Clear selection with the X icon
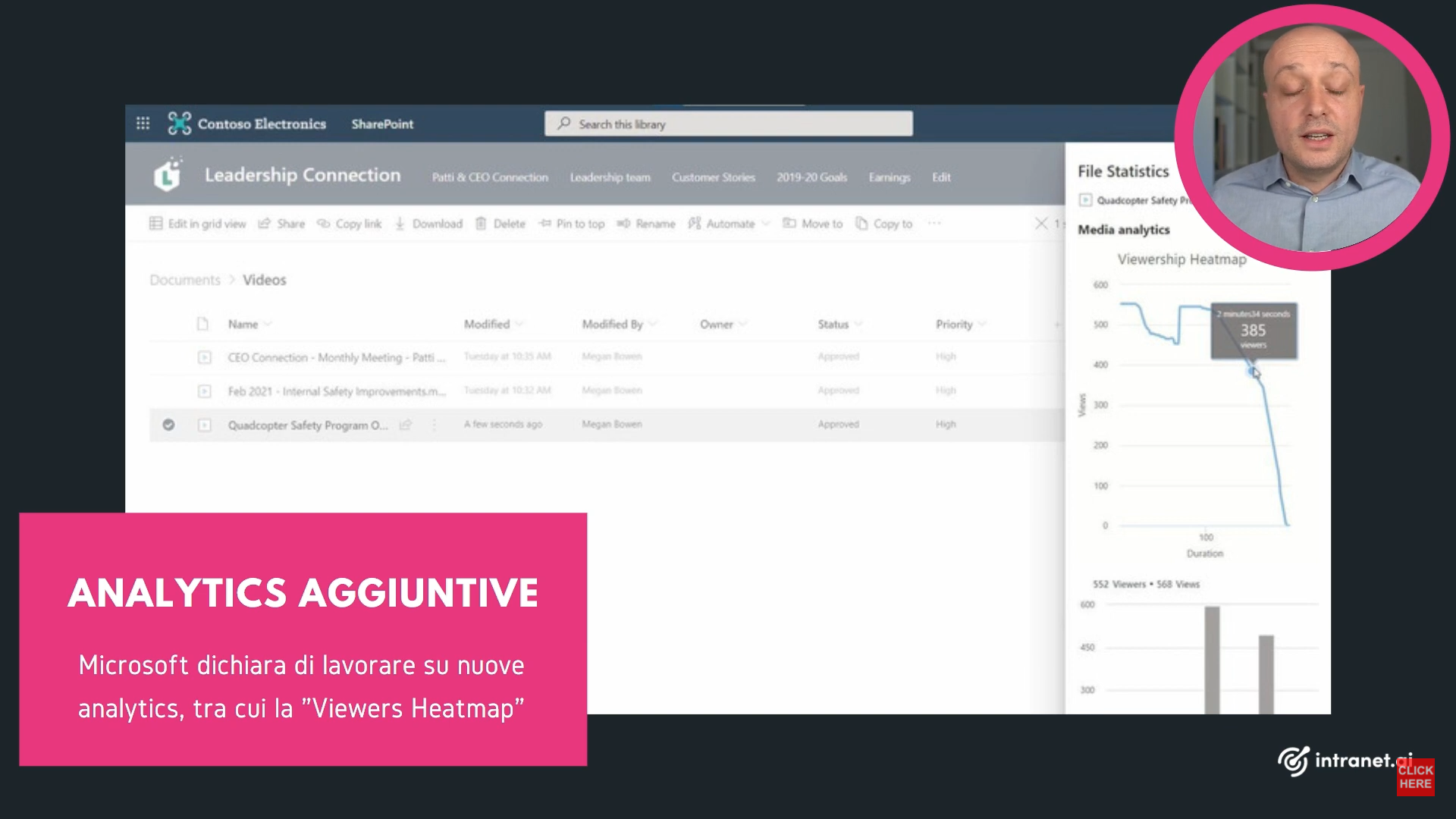 click(1041, 224)
